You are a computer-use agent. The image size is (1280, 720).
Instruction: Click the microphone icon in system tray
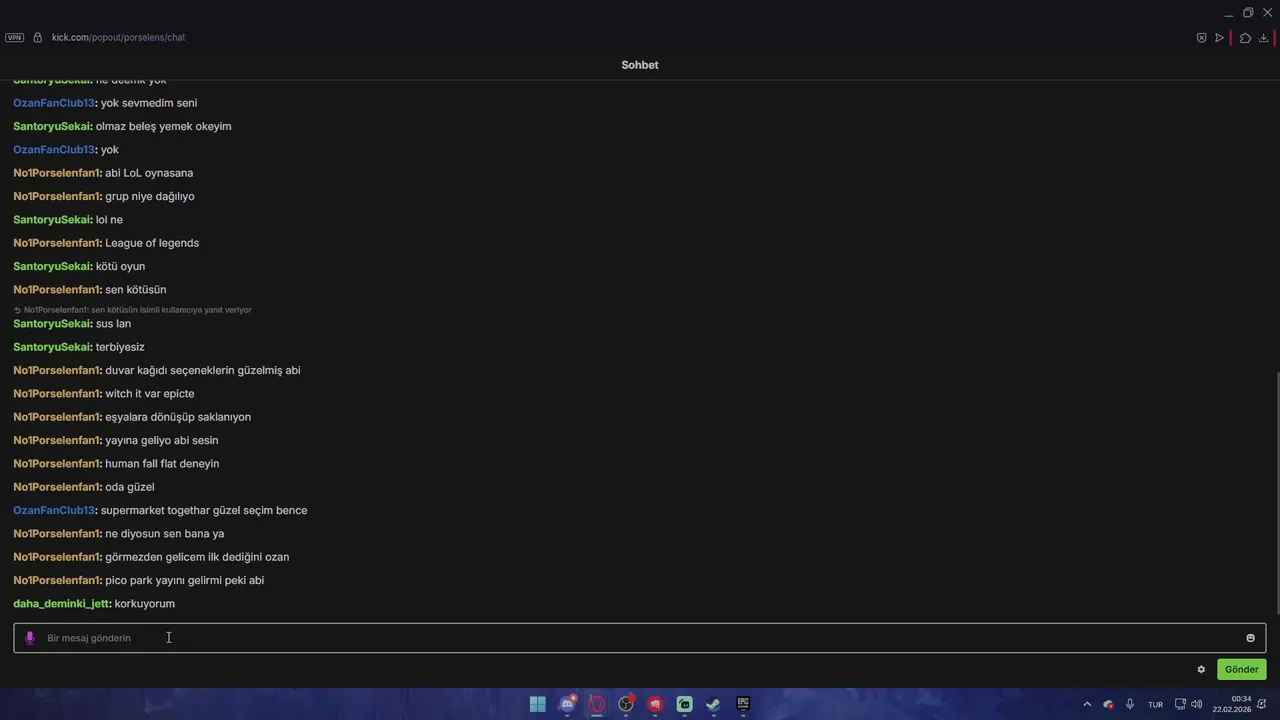pyautogui.click(x=1130, y=704)
